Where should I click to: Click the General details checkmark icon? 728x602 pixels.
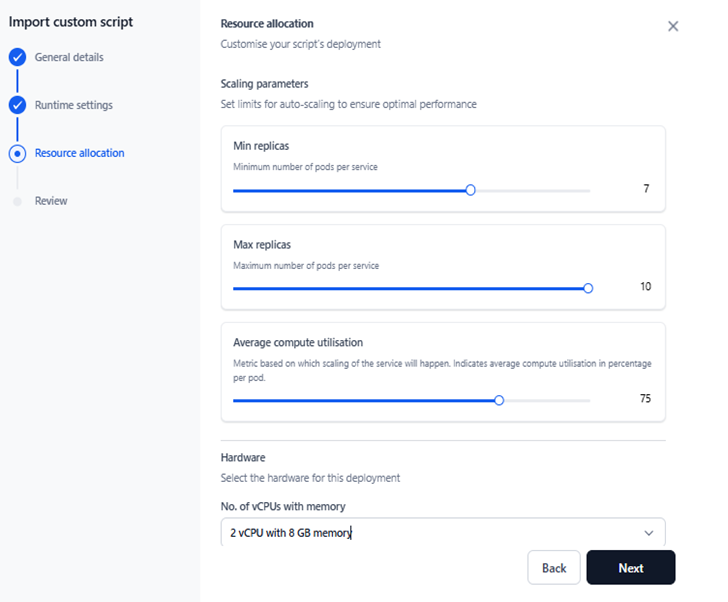17,57
